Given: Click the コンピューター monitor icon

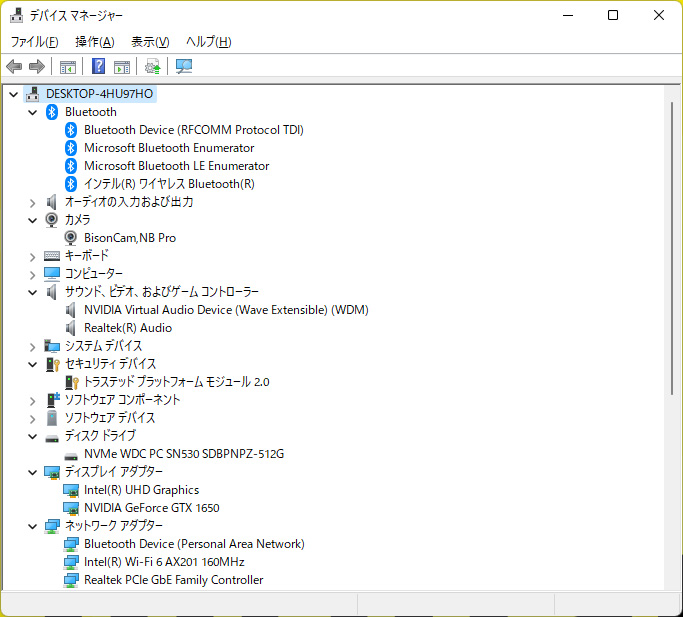Looking at the screenshot, I should coord(52,274).
